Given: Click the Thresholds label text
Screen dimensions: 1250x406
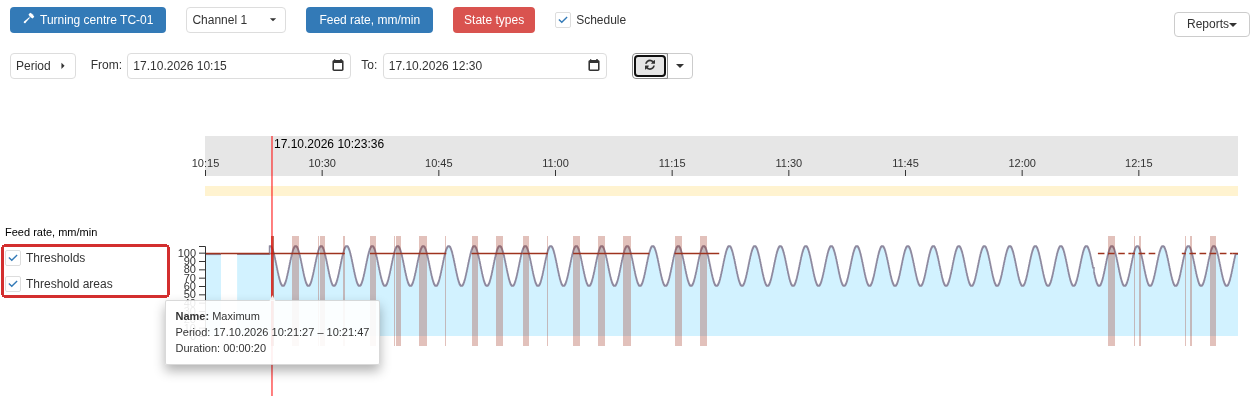Looking at the screenshot, I should click(x=56, y=258).
